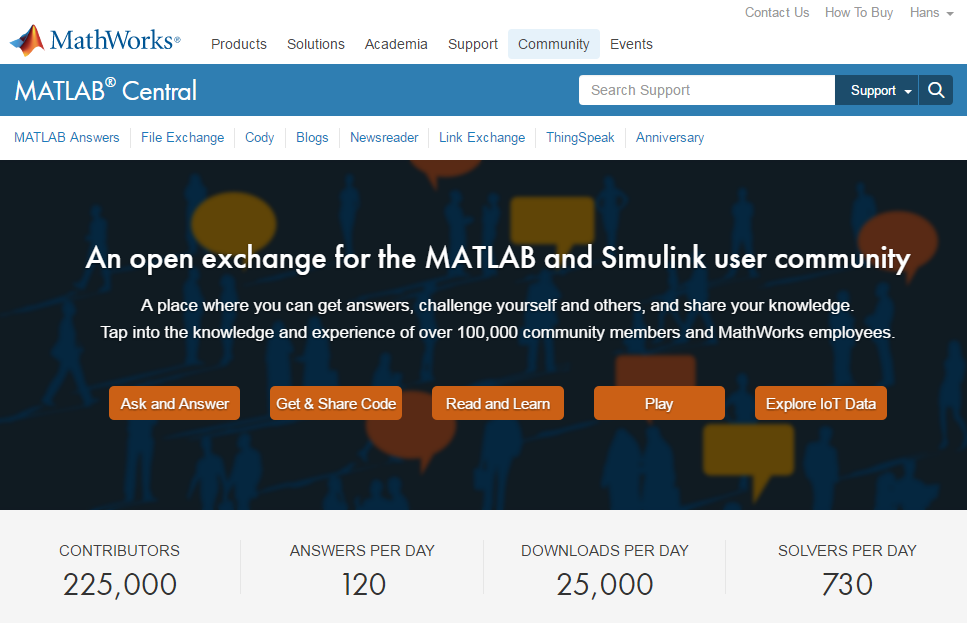
Task: Open the How To Buy link
Action: (859, 13)
